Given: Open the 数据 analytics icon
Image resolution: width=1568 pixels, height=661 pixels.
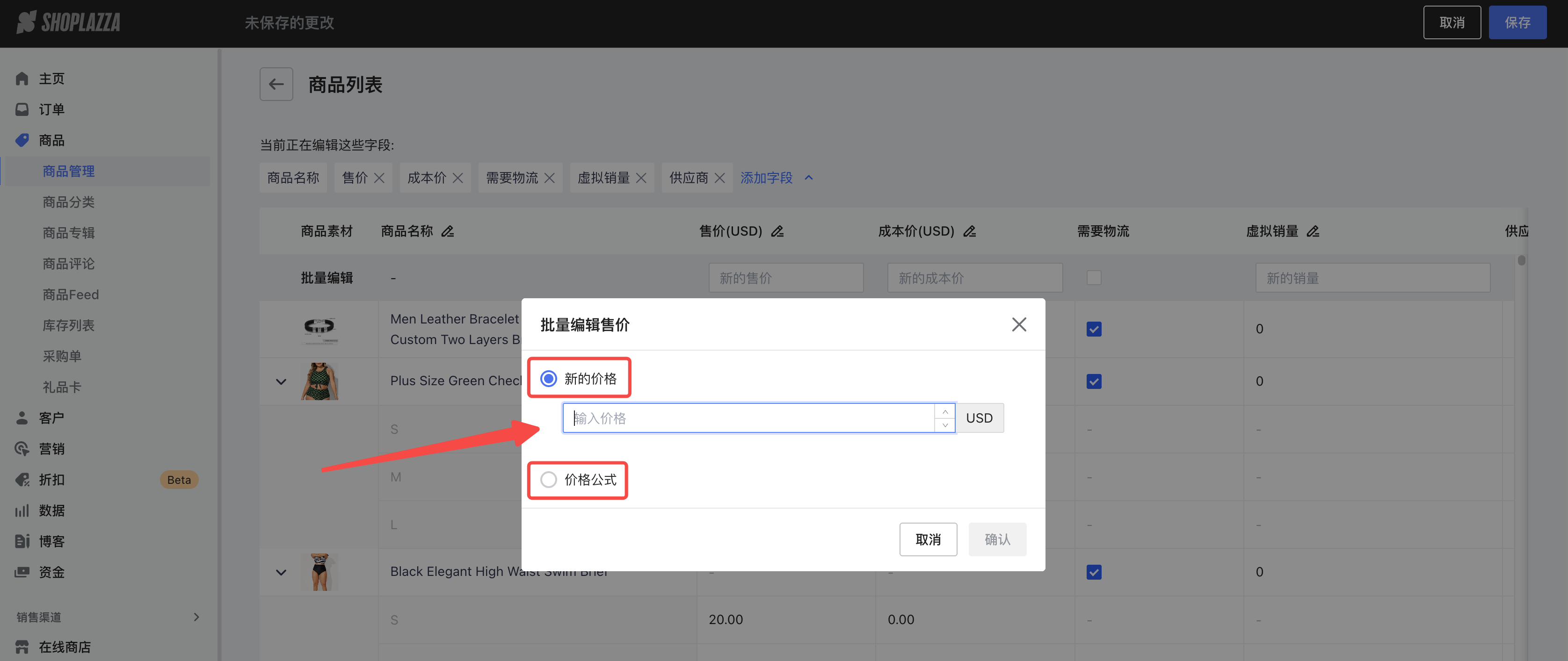Looking at the screenshot, I should [22, 510].
